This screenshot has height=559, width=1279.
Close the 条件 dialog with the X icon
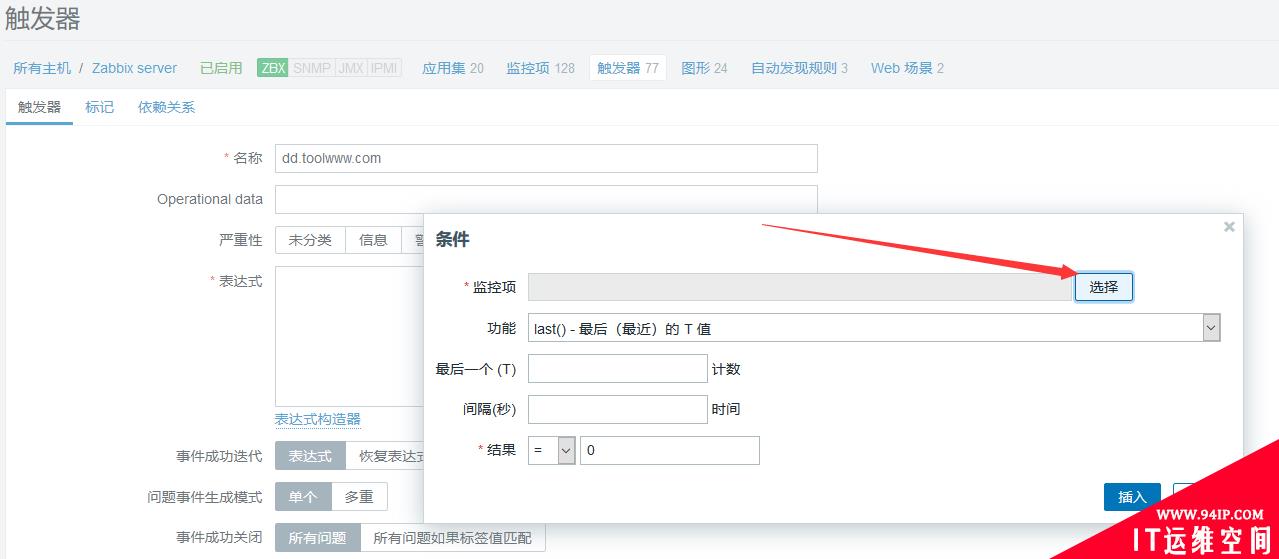(x=1229, y=227)
